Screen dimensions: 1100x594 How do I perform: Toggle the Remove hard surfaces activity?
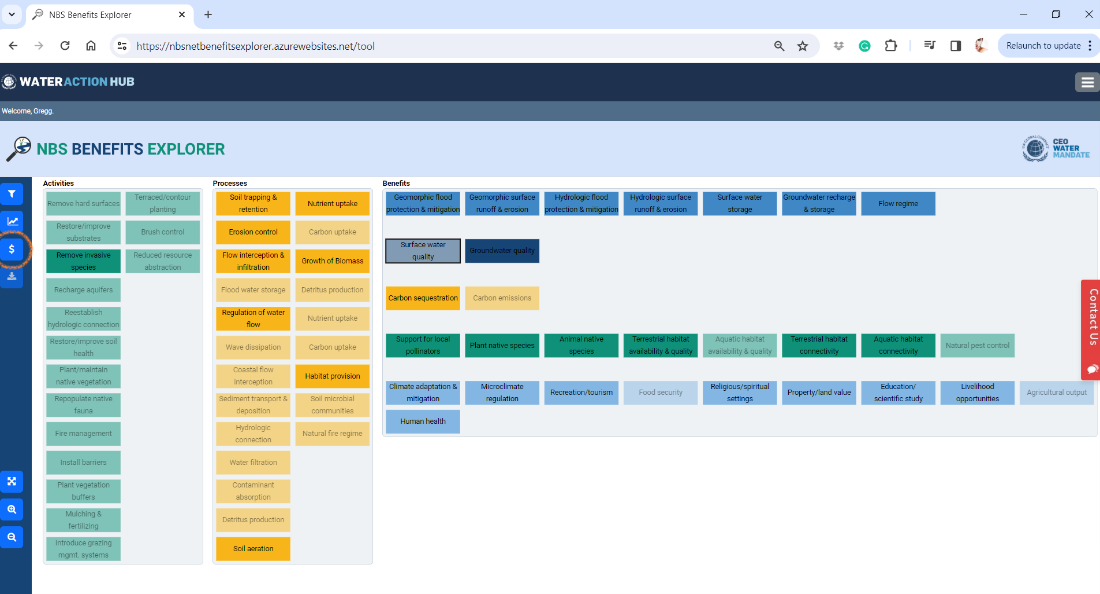(x=83, y=203)
